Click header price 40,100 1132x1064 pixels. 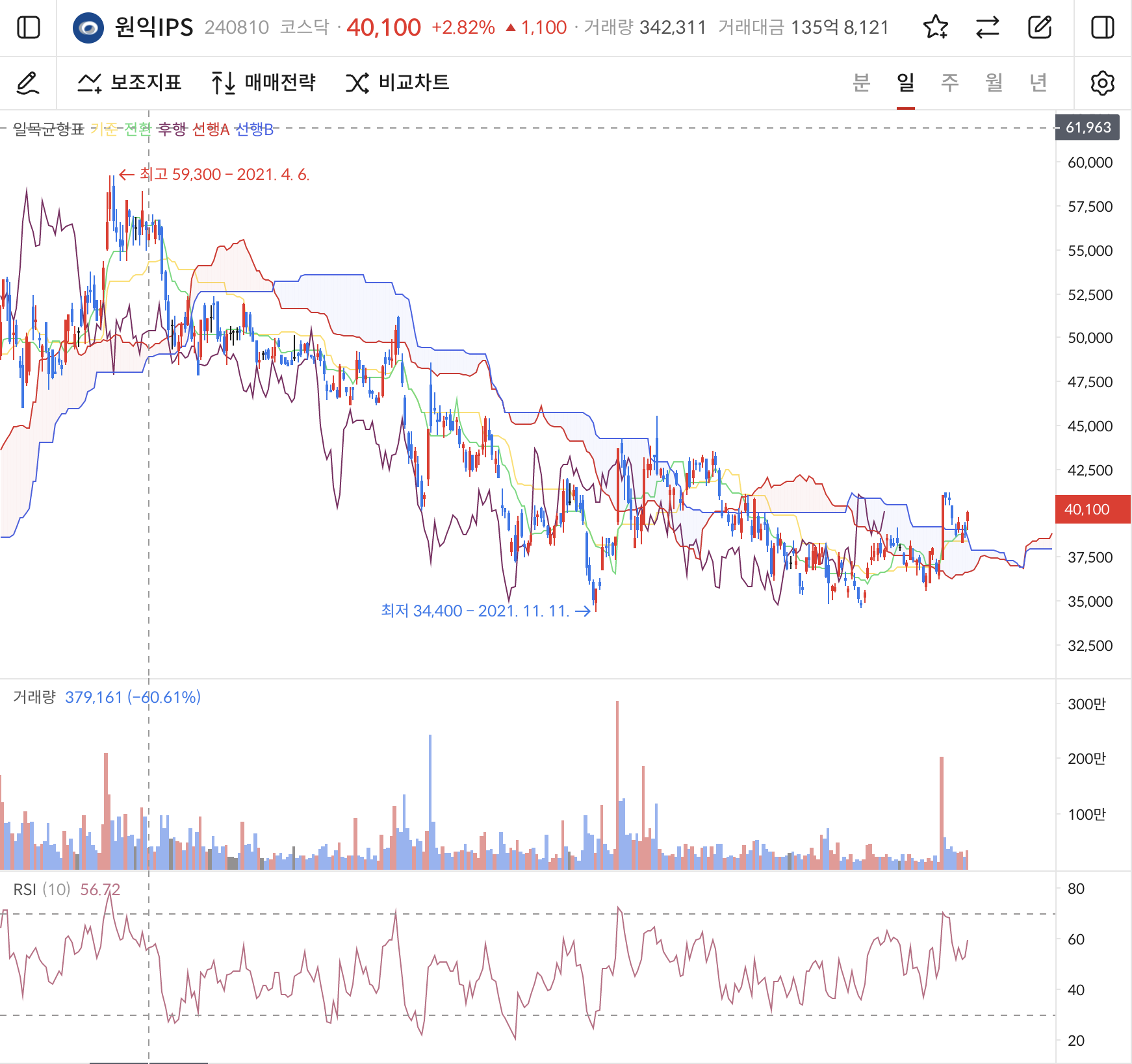(x=383, y=27)
